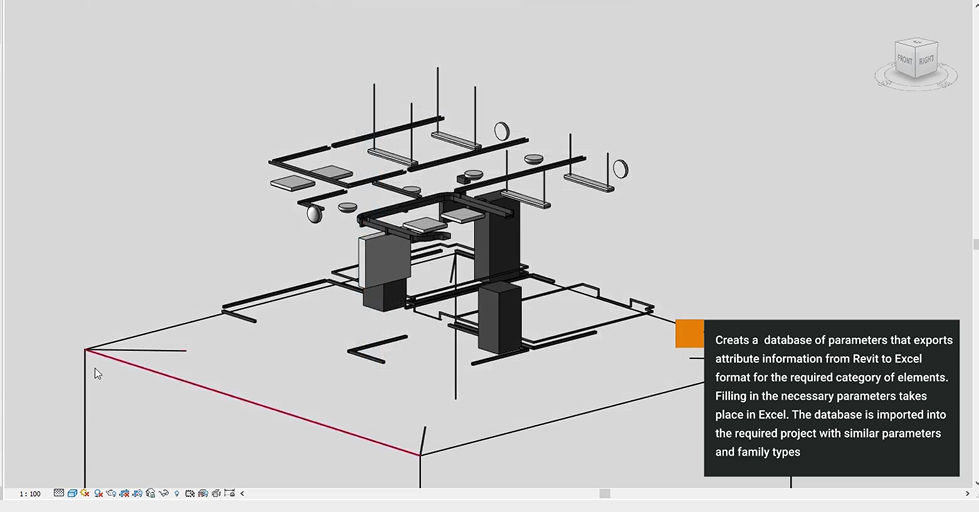
Task: Click the Show Crop Region icon
Action: point(137,493)
